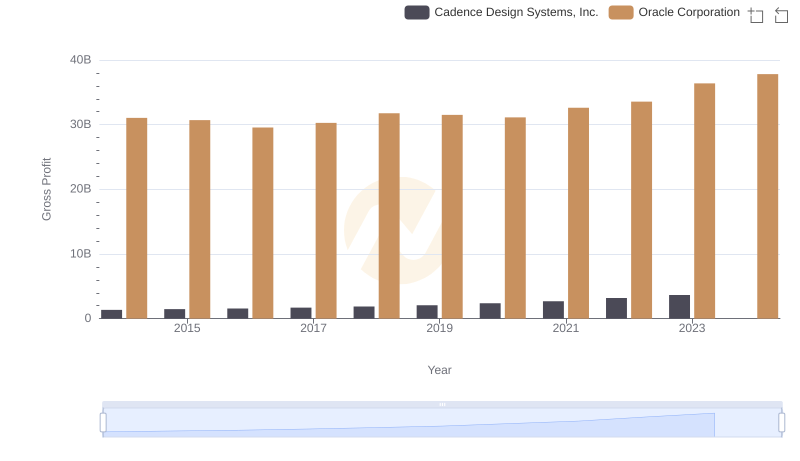
Task: Select Cadence bar for 2015
Action: (x=174, y=314)
